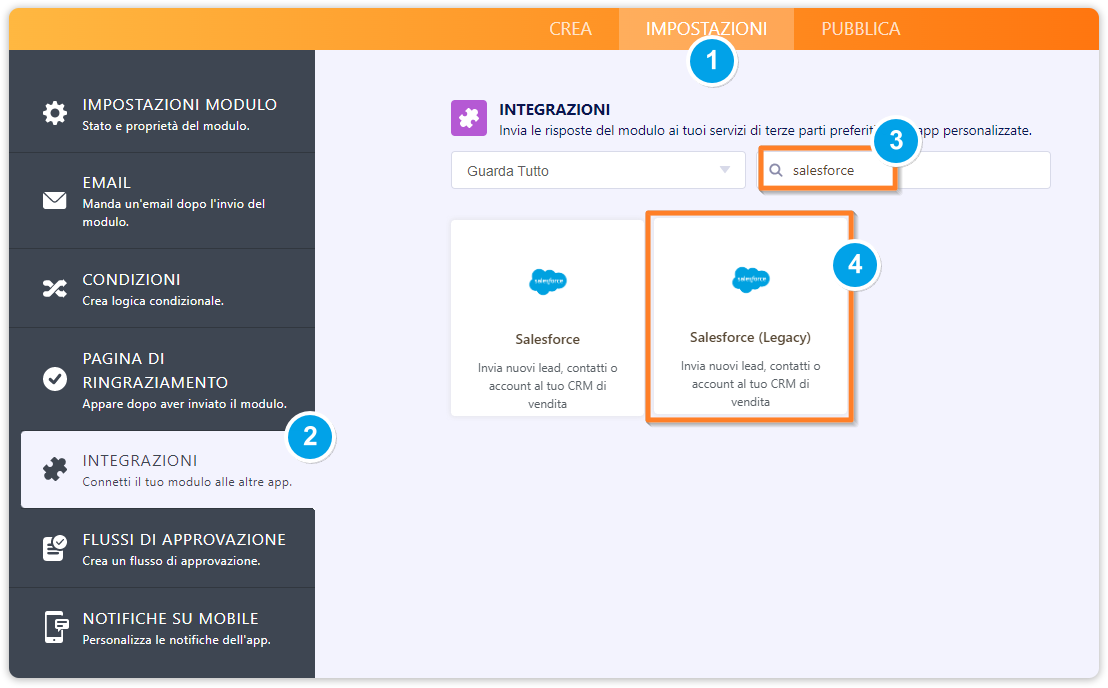Select the Email sidebar section
Screen dimensions: 1108x688
[162, 201]
